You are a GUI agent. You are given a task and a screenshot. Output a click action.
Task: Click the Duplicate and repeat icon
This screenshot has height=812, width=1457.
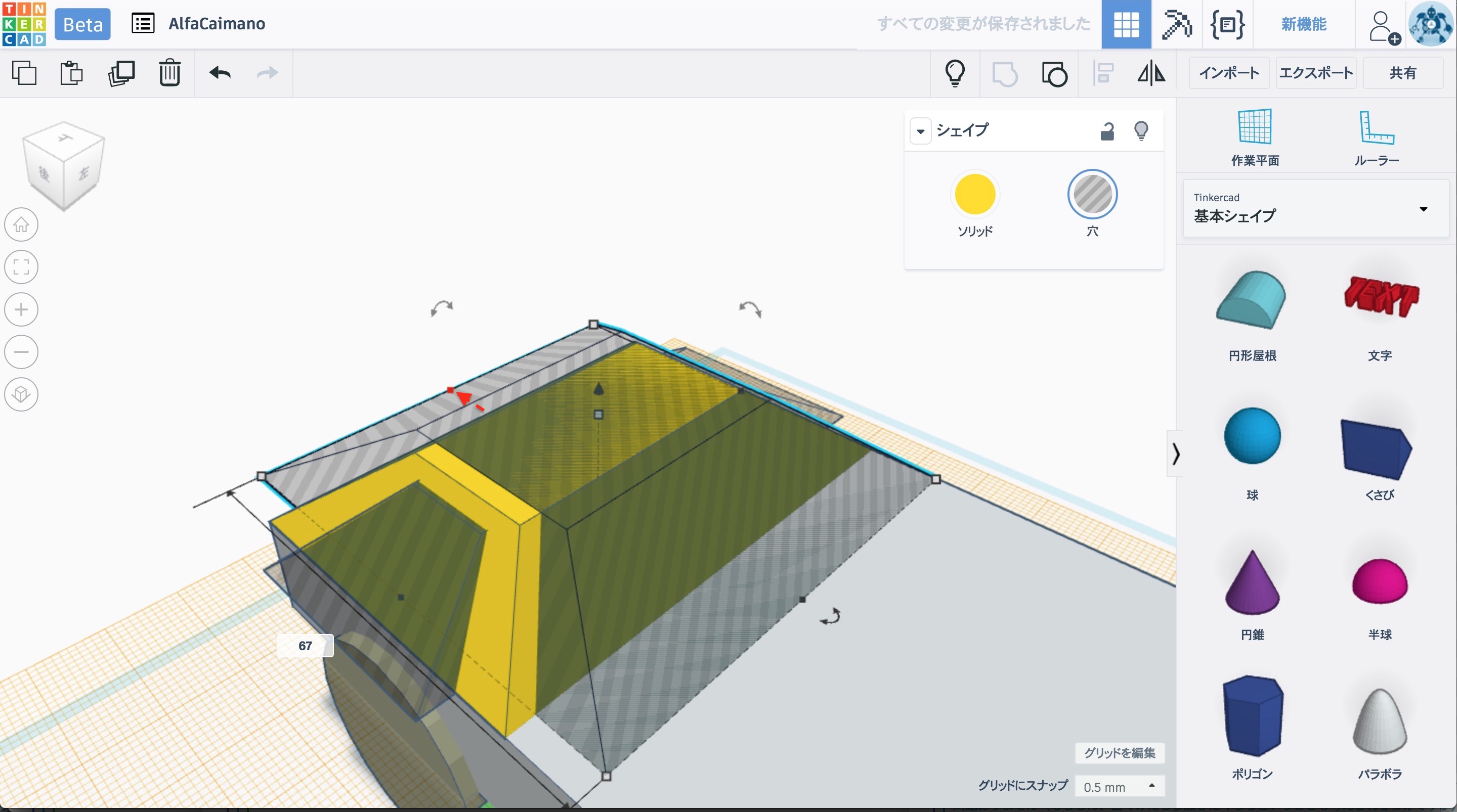pyautogui.click(x=121, y=73)
